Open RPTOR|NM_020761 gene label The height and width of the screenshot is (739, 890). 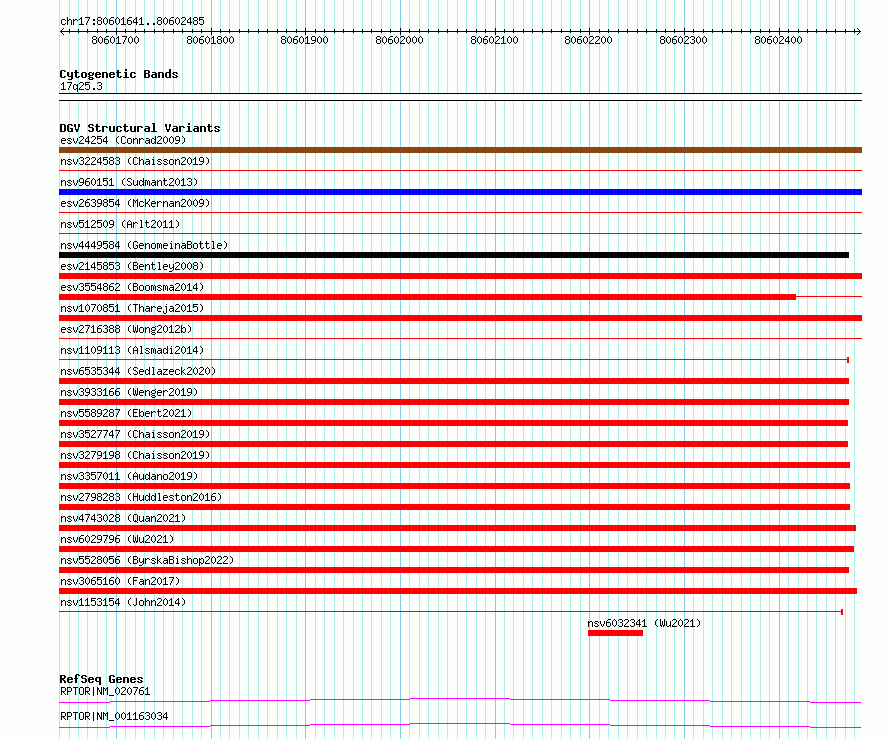click(105, 691)
